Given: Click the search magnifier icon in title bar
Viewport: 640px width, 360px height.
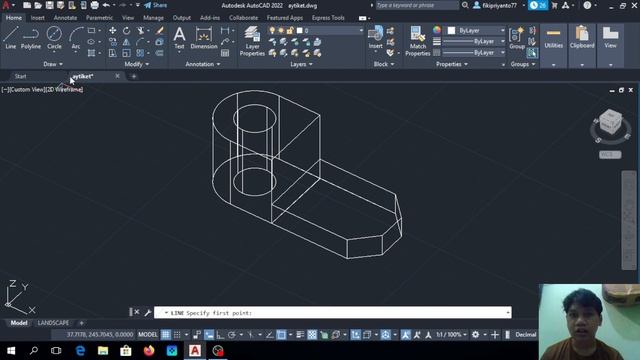Looking at the screenshot, I should coord(465,5).
